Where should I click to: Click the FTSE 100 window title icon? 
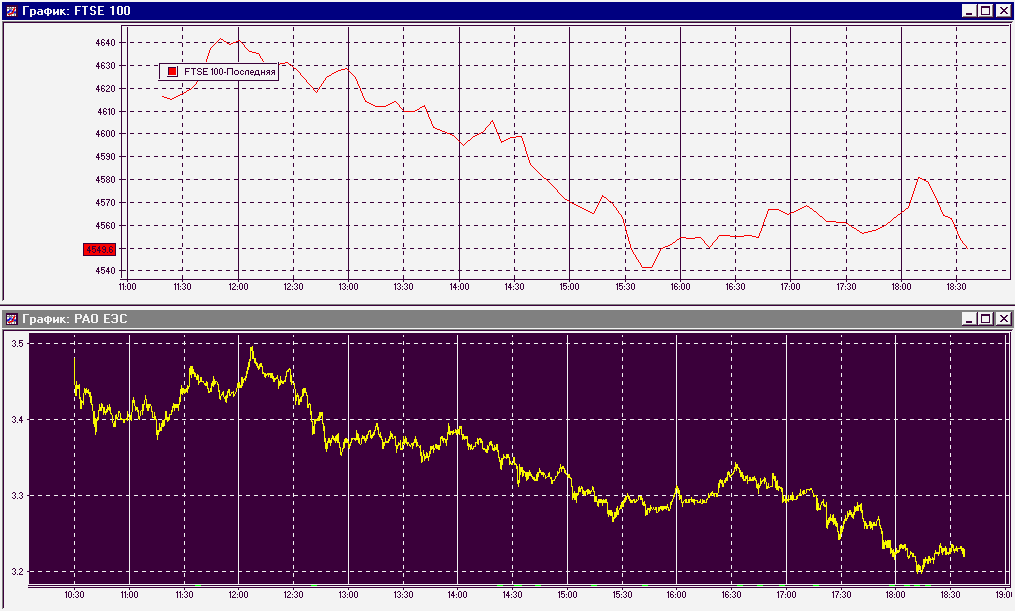[x=11, y=11]
